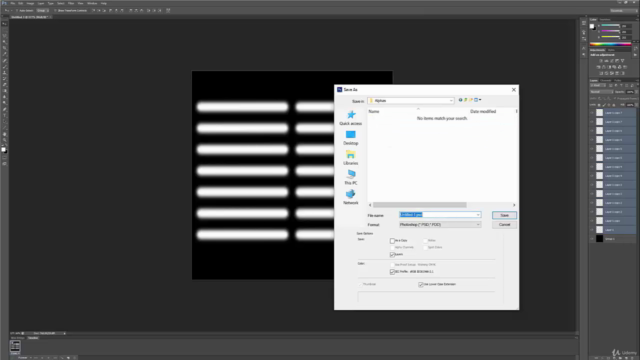Go up one folder level in Save As
The height and width of the screenshot is (360, 640).
[x=465, y=100]
